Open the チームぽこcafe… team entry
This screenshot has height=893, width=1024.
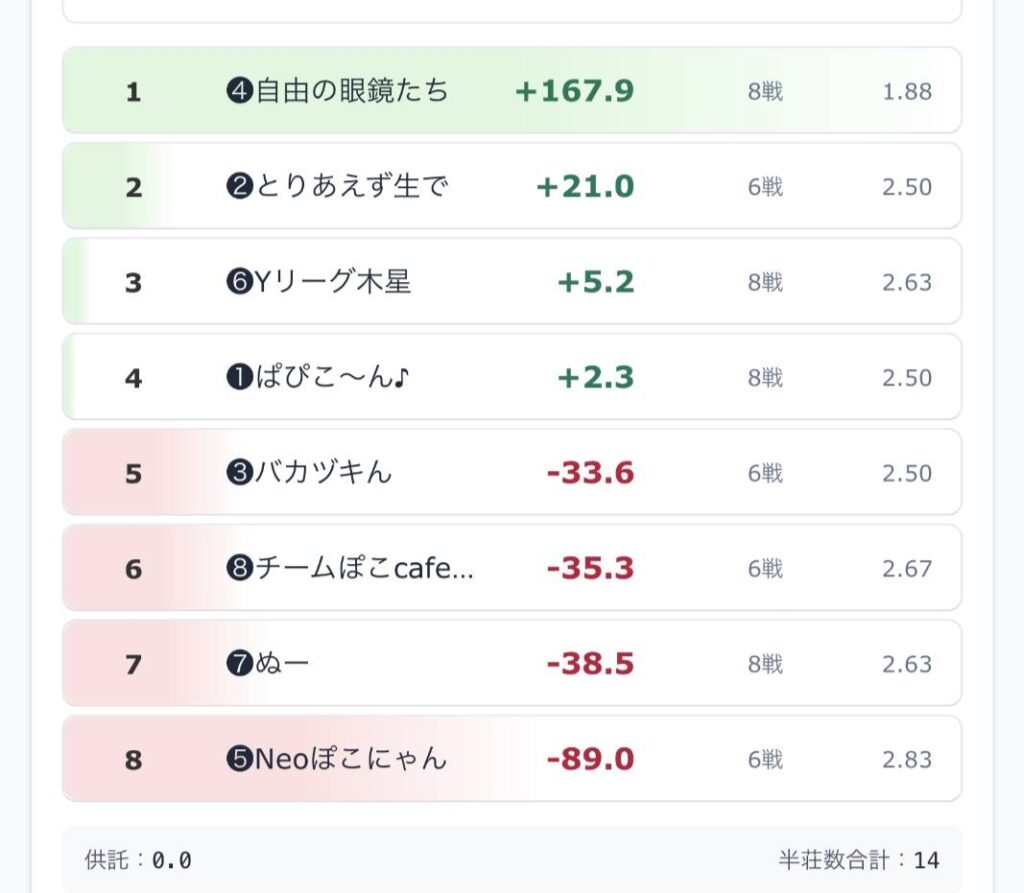click(x=350, y=569)
